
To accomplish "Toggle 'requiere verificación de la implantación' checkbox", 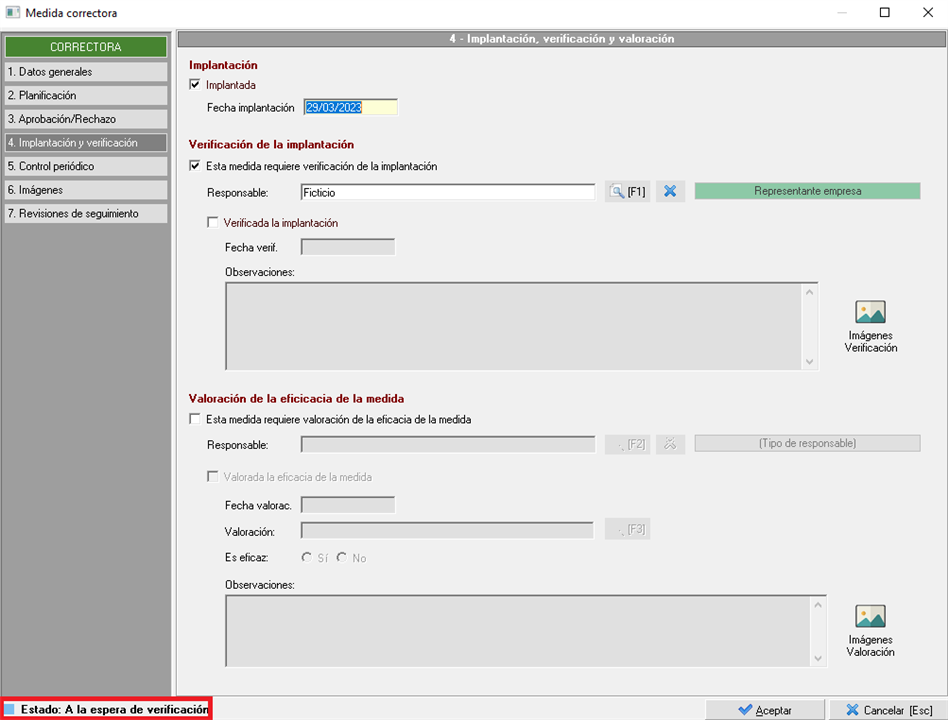I will click(195, 166).
